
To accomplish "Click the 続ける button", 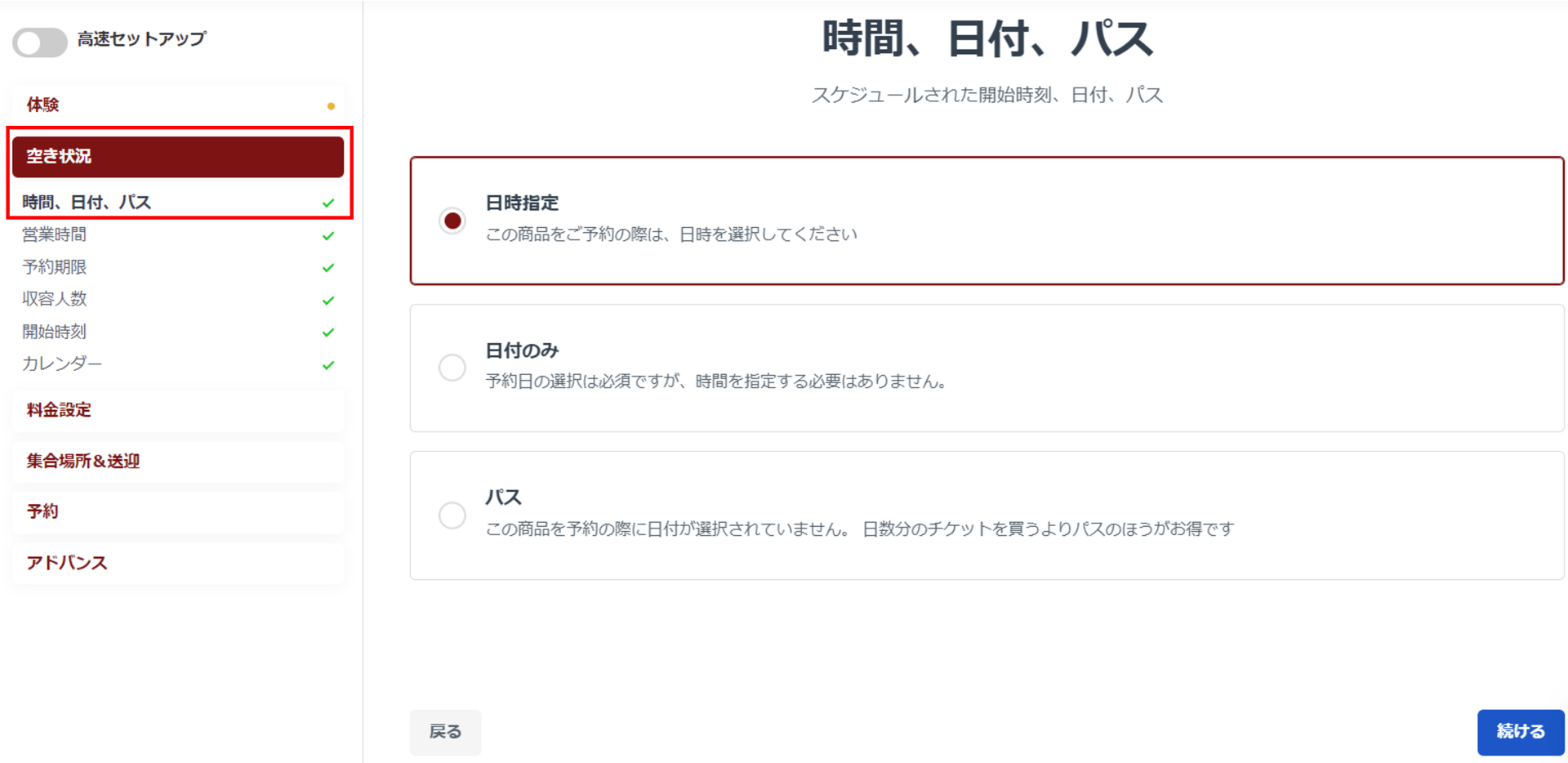I will (1520, 732).
